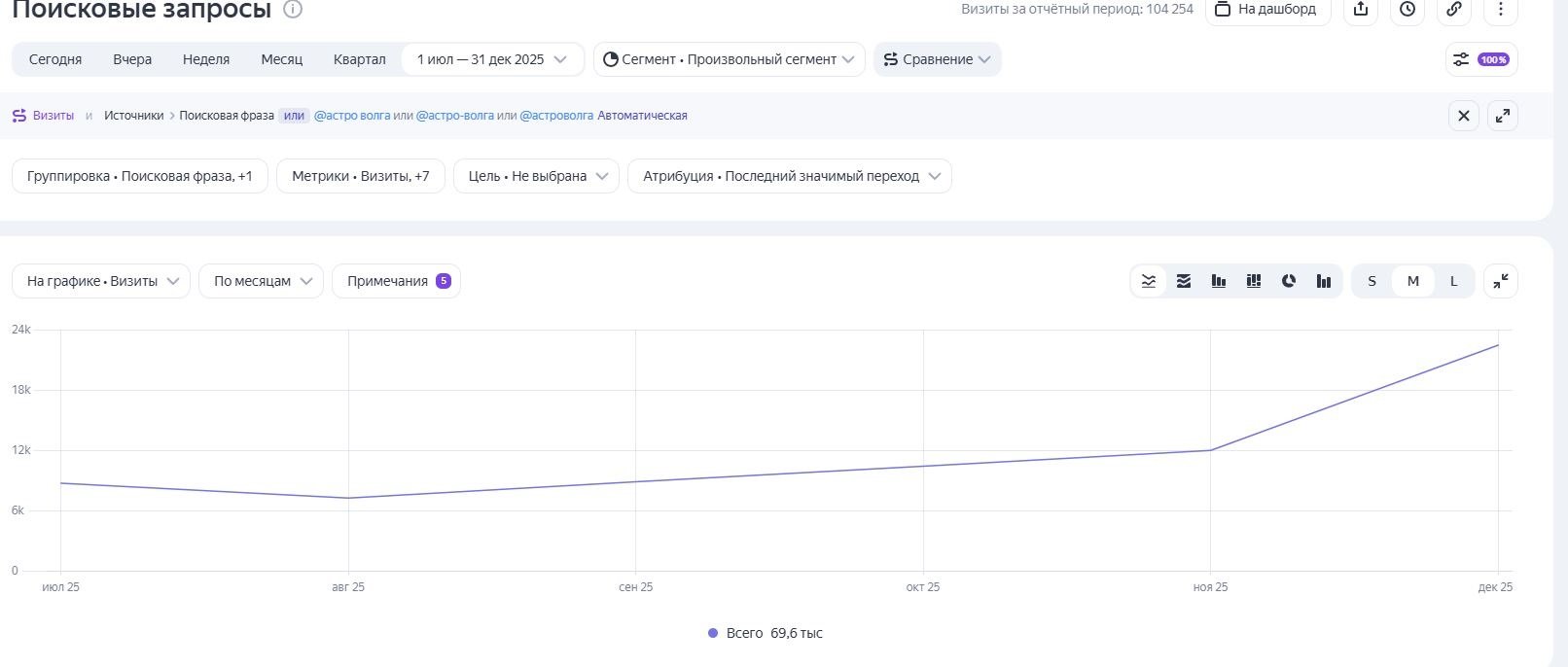Screen dimensions: 1568x667
Task: Click the дек 25 data point on the chart
Action: [x=1498, y=345]
